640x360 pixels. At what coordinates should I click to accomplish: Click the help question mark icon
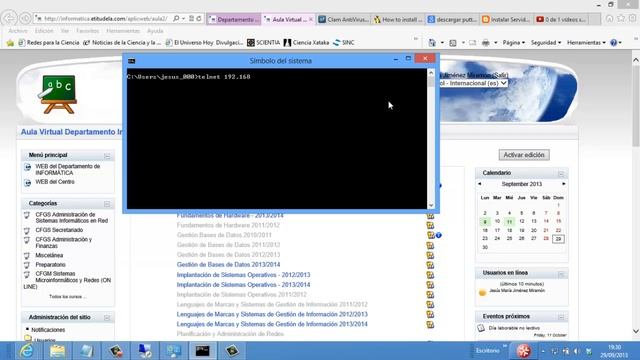[613, 42]
